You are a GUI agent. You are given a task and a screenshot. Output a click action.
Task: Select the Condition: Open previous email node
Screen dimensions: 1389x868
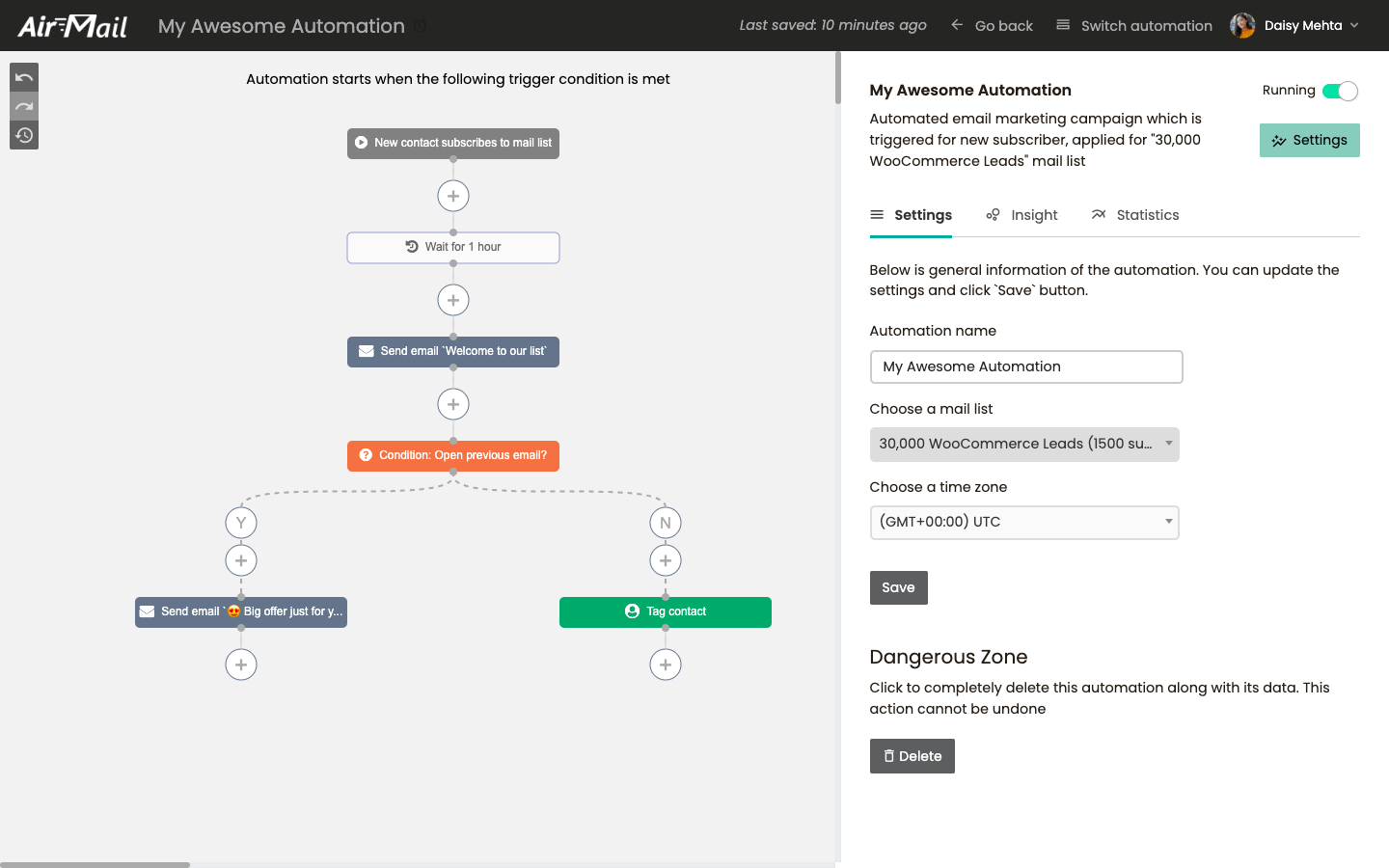[453, 455]
